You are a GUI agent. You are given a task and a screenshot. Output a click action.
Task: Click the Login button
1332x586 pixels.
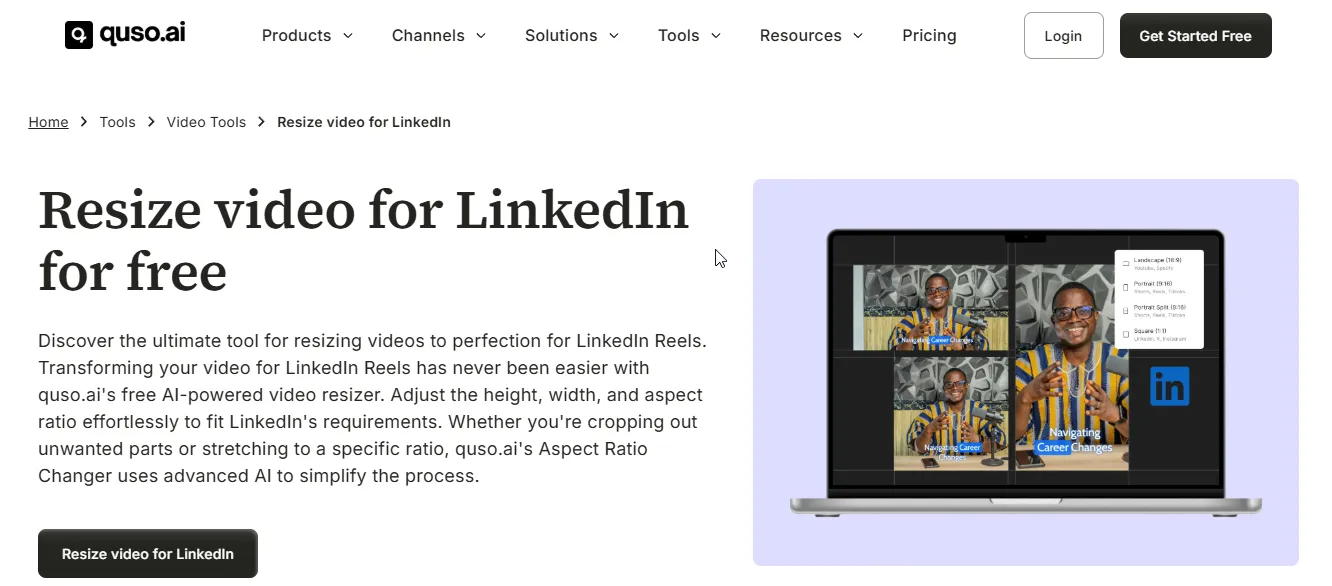[x=1063, y=36]
